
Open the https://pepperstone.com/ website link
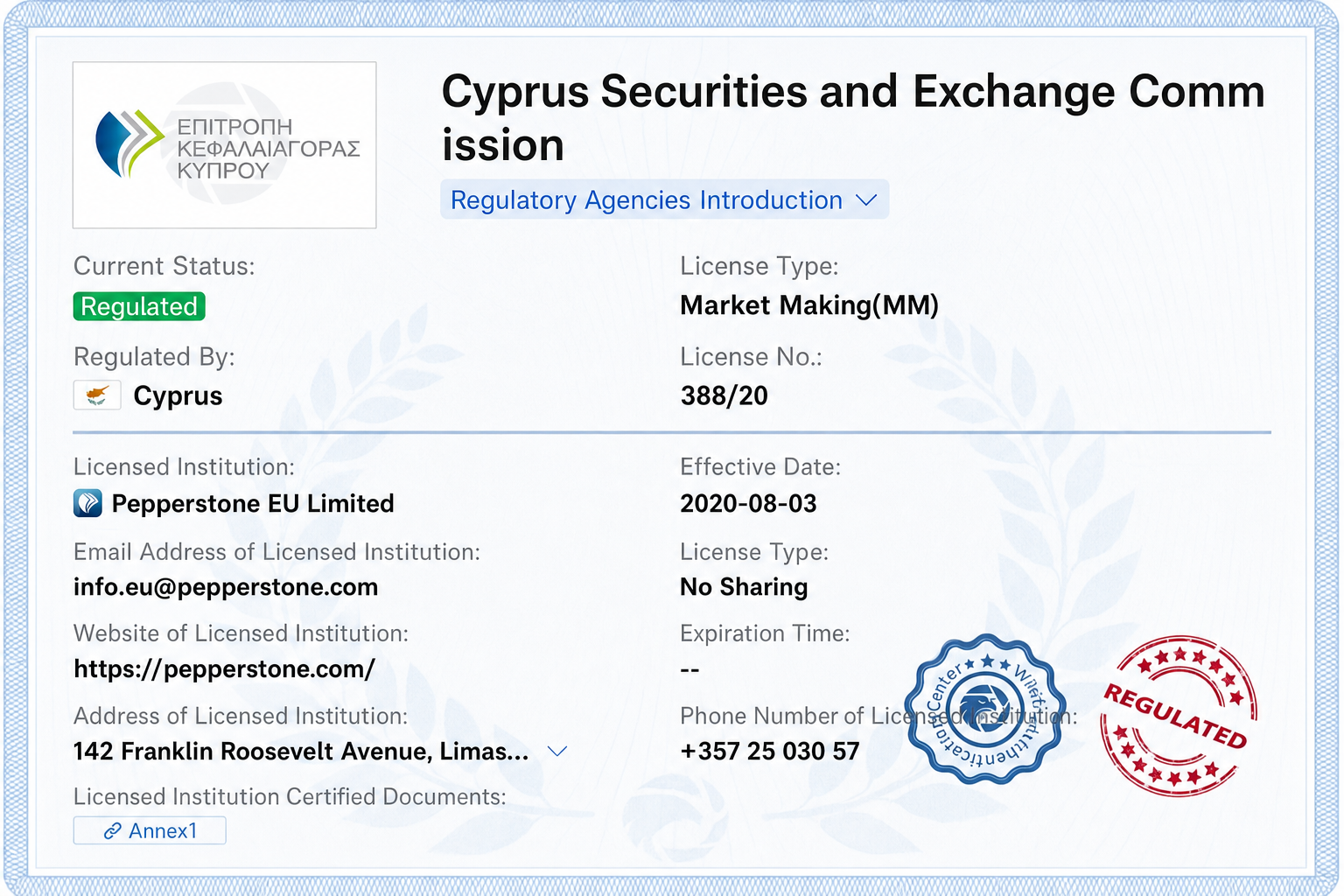(x=224, y=669)
